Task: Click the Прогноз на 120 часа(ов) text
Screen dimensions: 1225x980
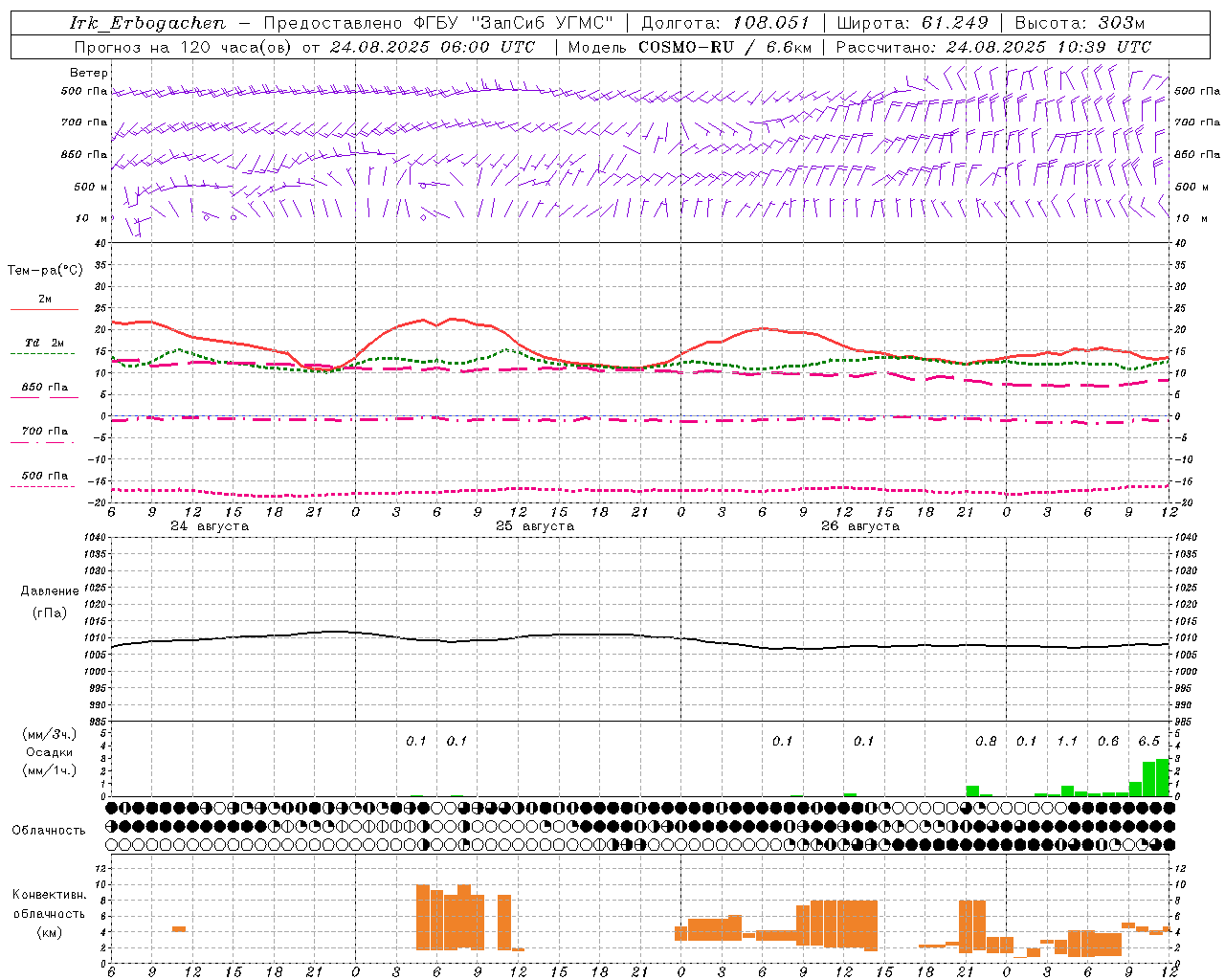Action: 183,47
